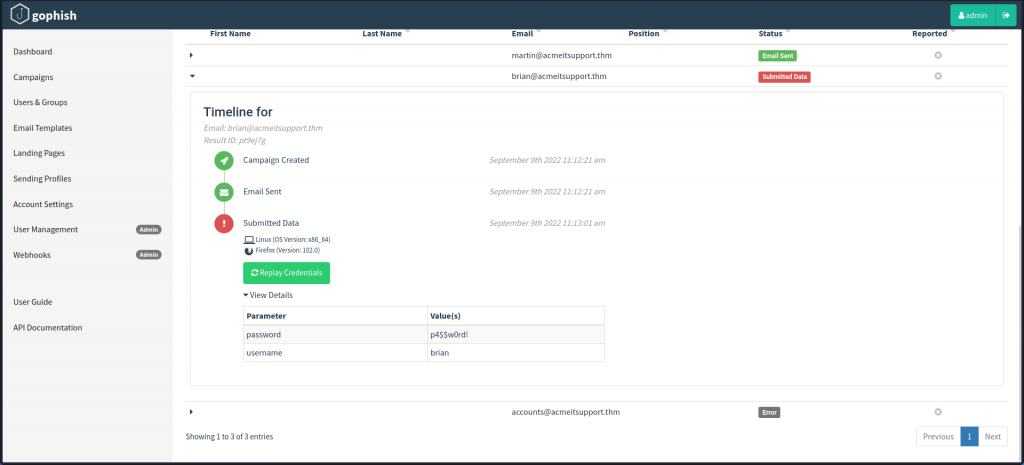The height and width of the screenshot is (465, 1024).
Task: Collapse the View Details section
Action: coord(268,295)
